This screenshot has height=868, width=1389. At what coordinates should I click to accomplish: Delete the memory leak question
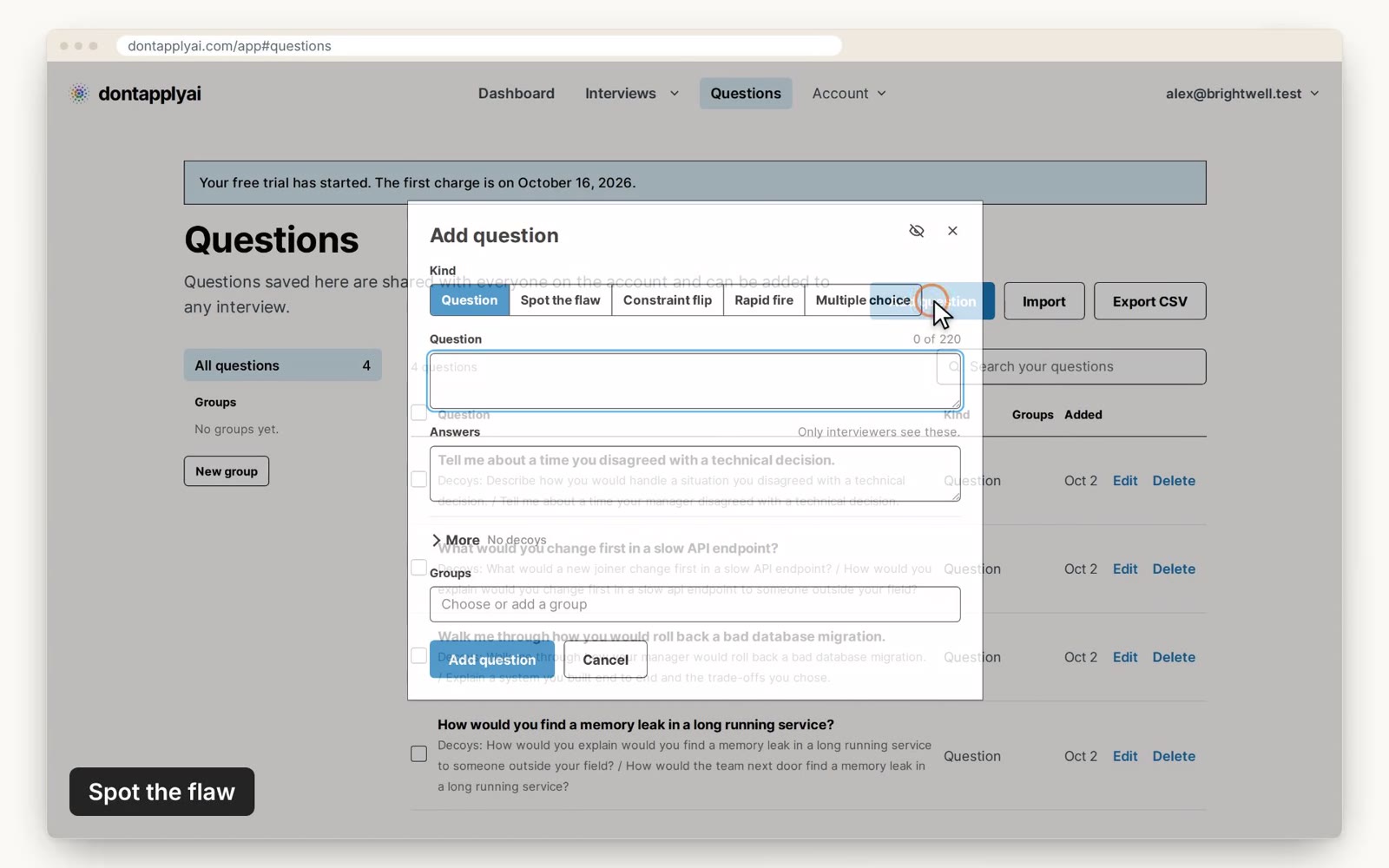1174,757
